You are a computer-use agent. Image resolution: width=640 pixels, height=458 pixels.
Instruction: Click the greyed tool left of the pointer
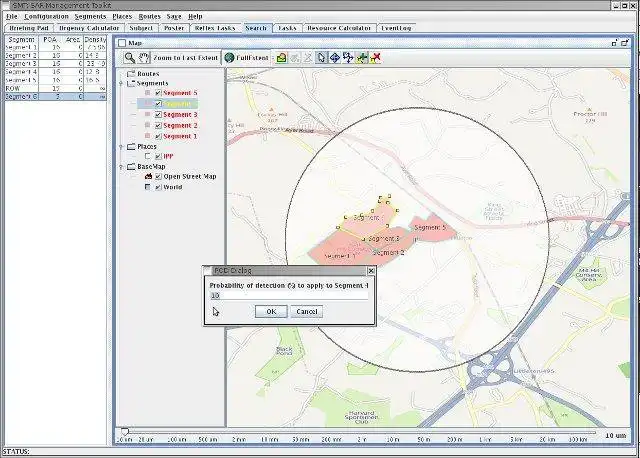point(308,58)
